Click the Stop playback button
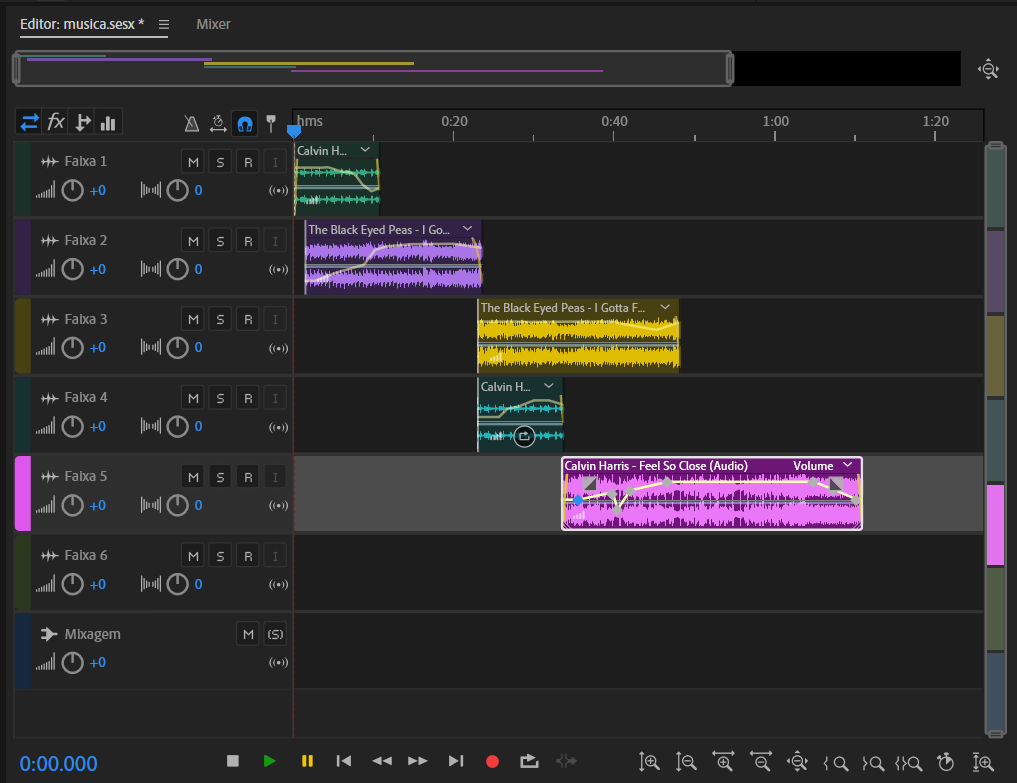This screenshot has width=1017, height=783. [233, 761]
